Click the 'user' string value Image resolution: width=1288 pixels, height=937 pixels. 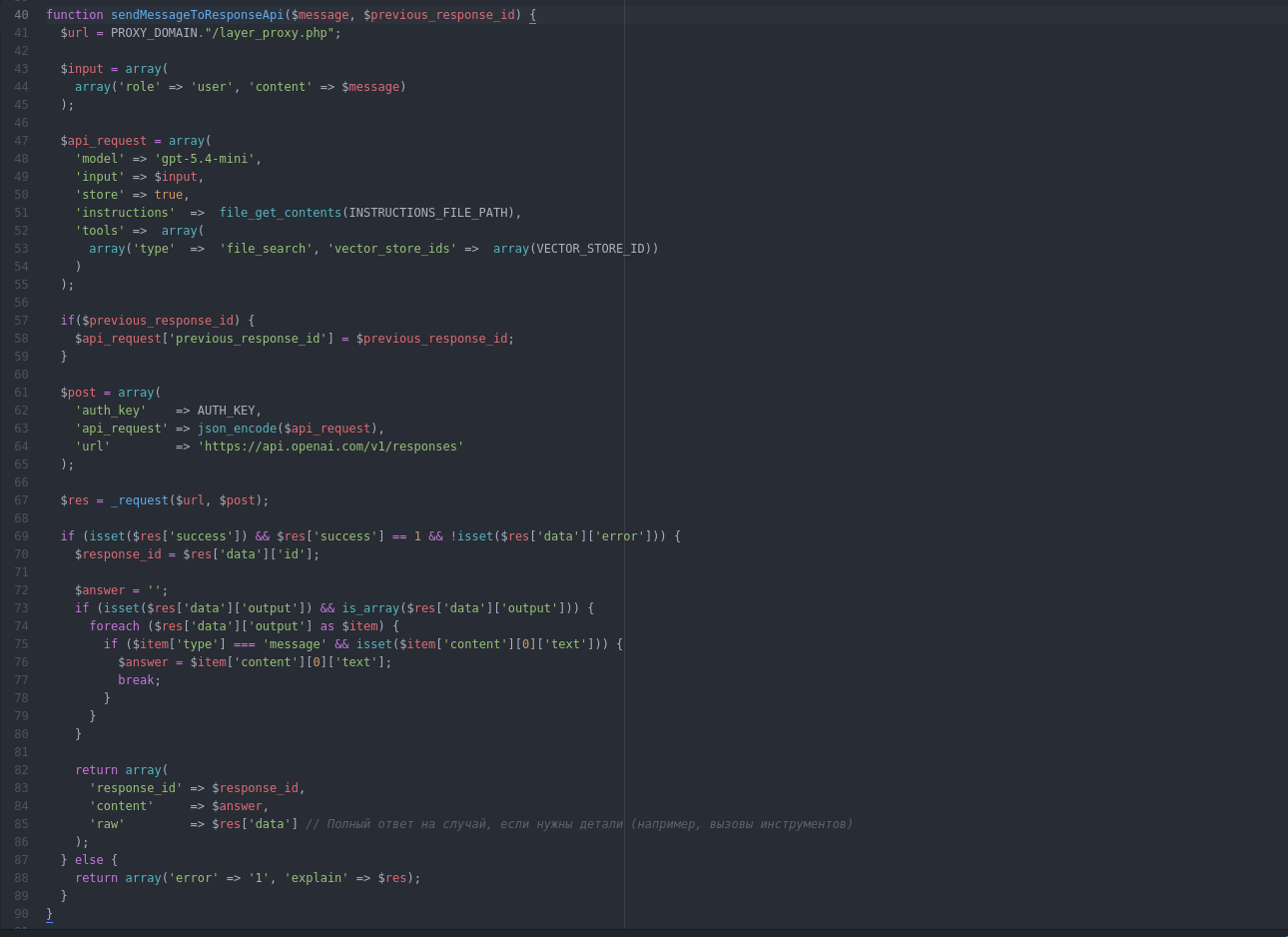[x=212, y=87]
